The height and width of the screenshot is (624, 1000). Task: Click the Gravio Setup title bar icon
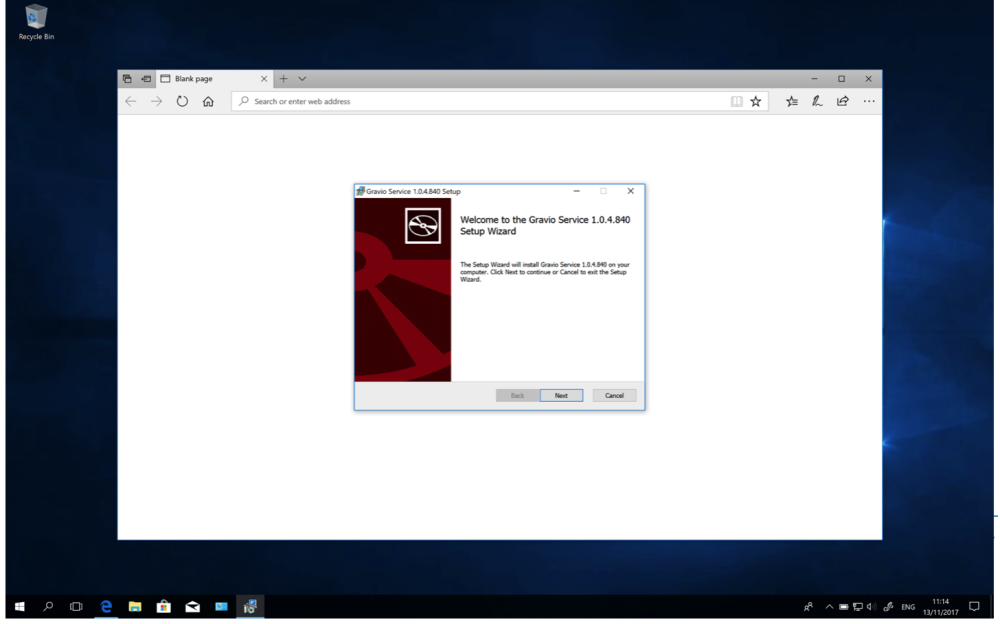point(360,191)
